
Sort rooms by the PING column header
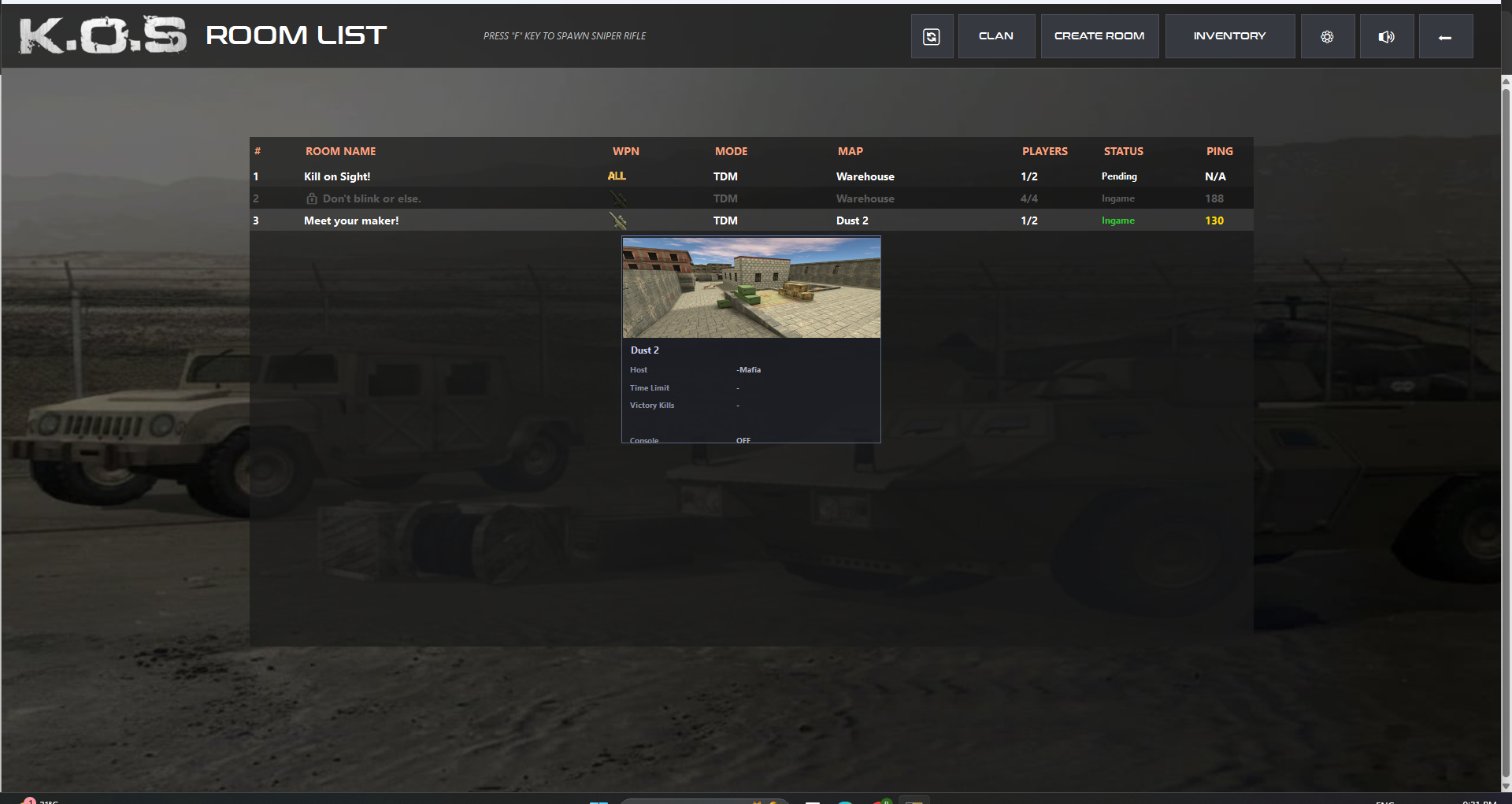pyautogui.click(x=1219, y=151)
